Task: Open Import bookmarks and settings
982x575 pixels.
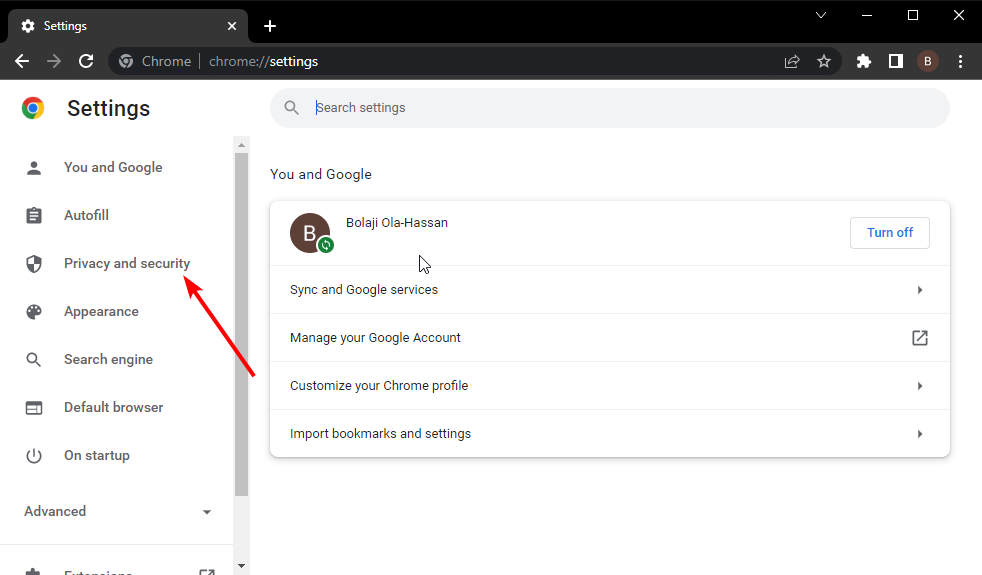Action: point(609,434)
